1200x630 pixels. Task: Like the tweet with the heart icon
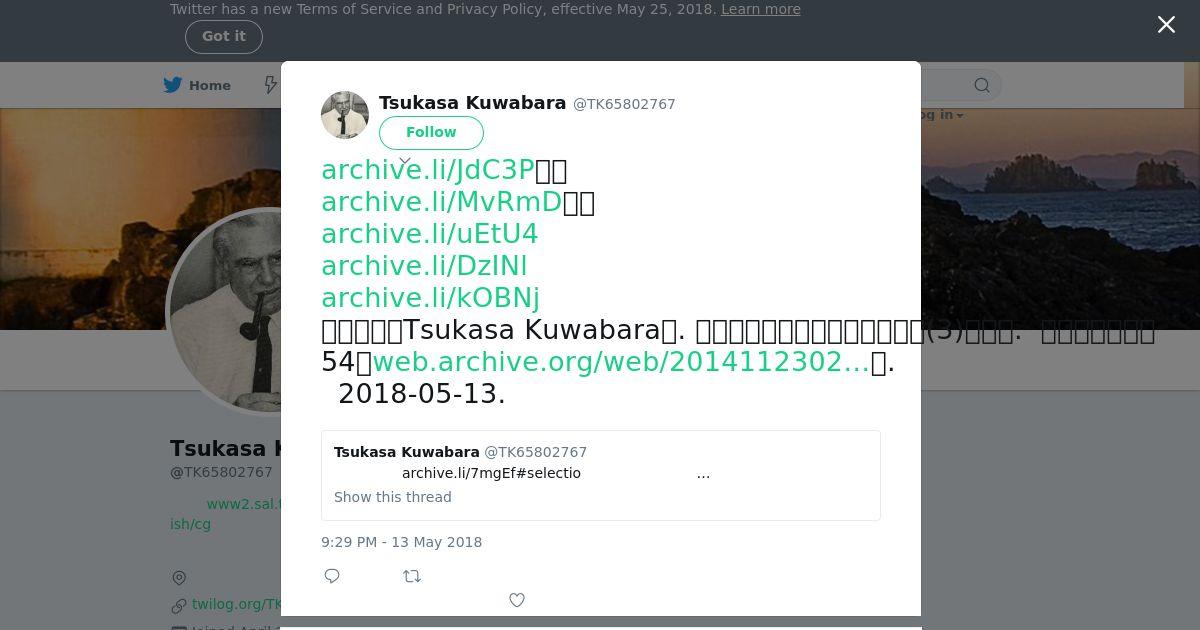[x=517, y=600]
